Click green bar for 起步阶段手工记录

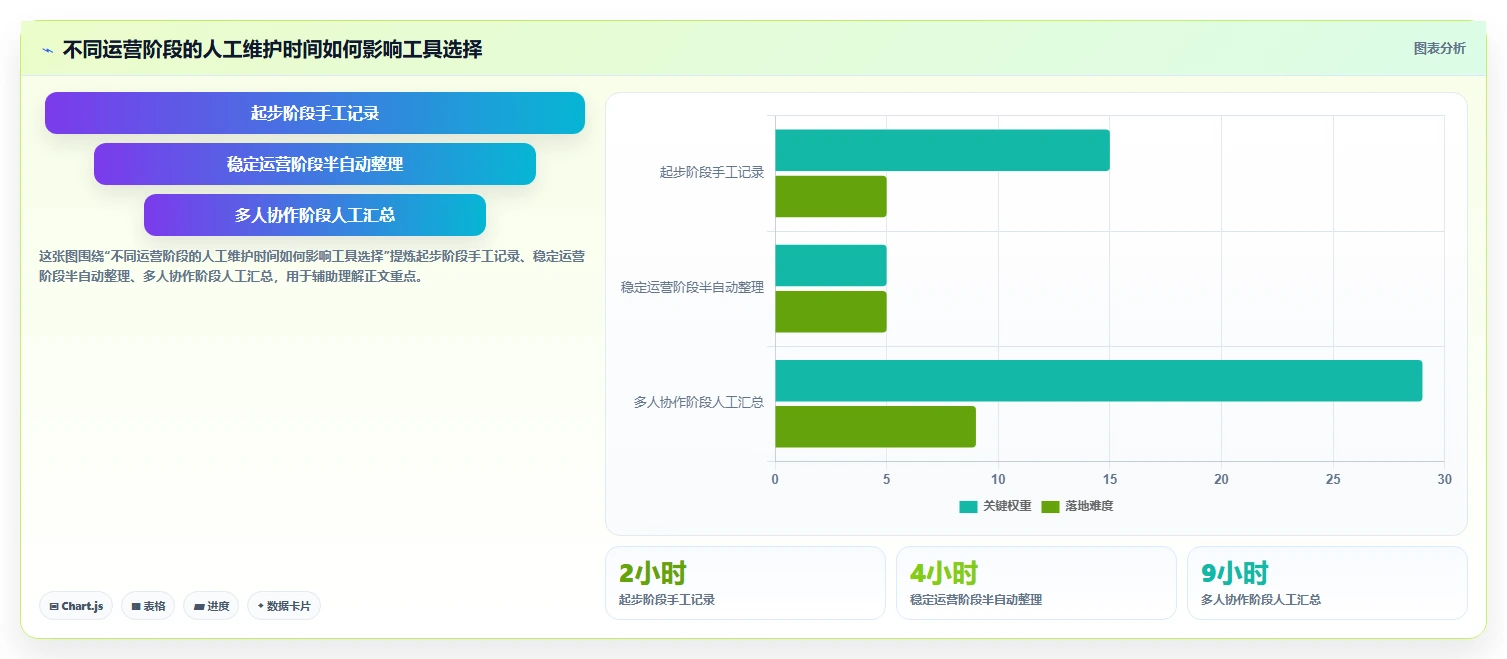pos(831,196)
